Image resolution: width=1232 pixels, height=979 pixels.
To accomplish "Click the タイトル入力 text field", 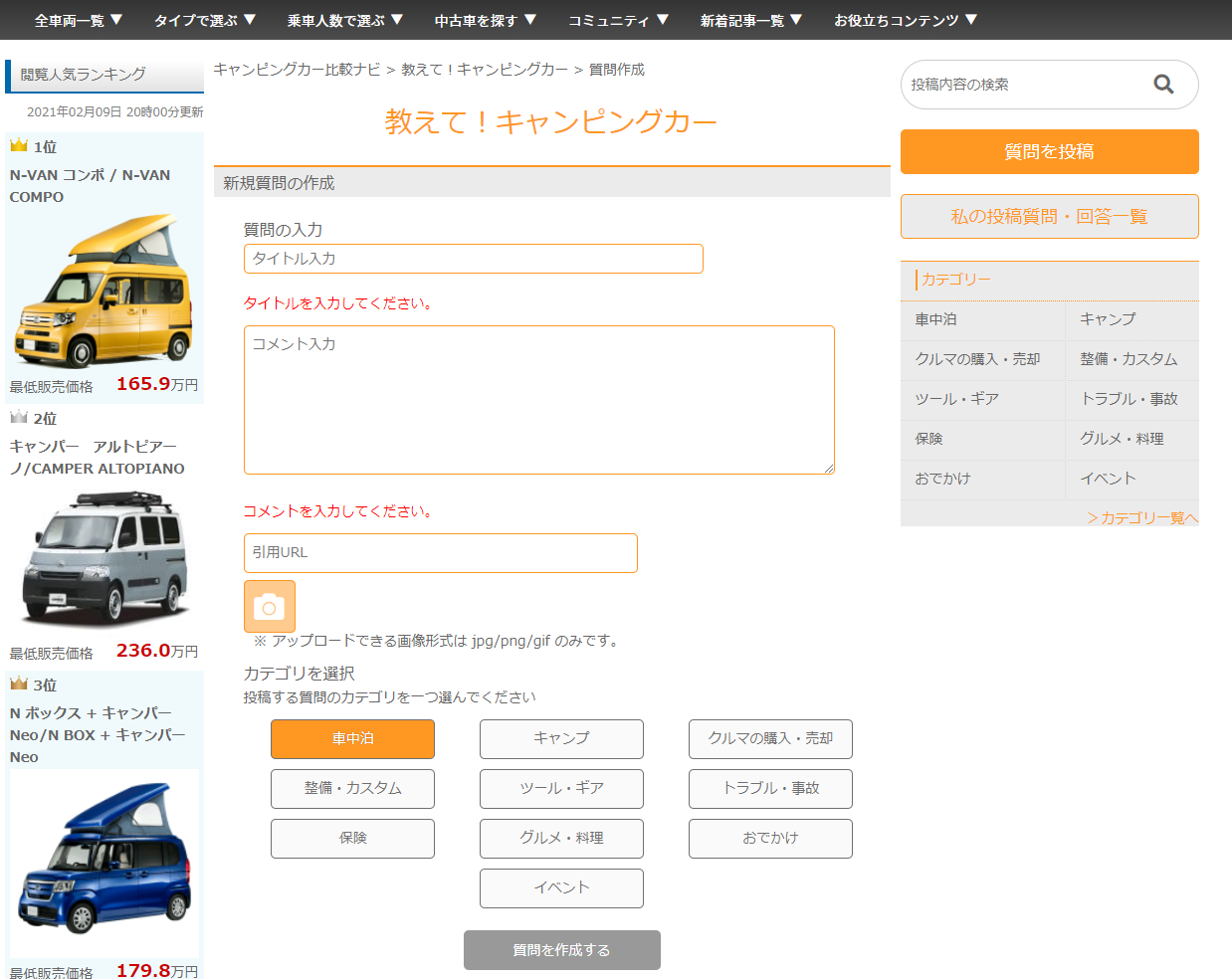I will [x=473, y=259].
